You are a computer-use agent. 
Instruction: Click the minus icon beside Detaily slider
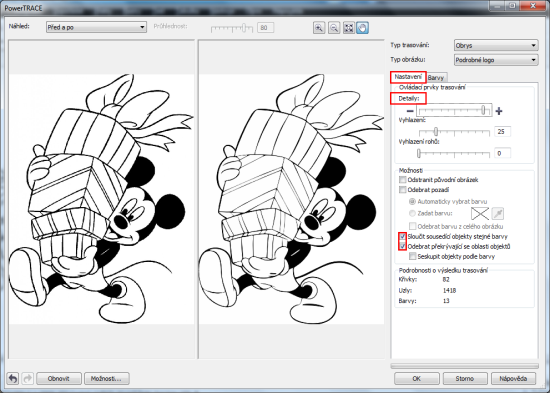(x=410, y=111)
